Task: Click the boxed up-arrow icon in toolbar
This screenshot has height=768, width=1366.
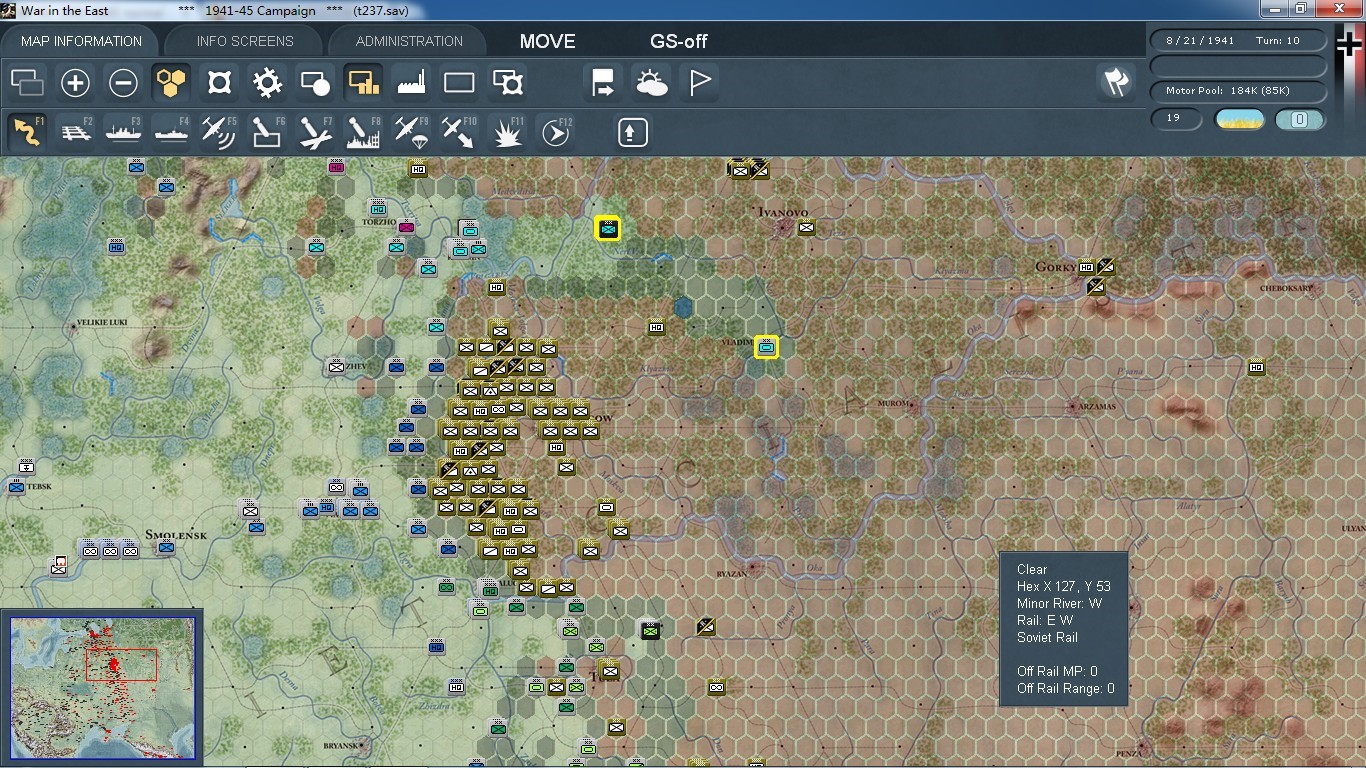Action: pyautogui.click(x=632, y=131)
